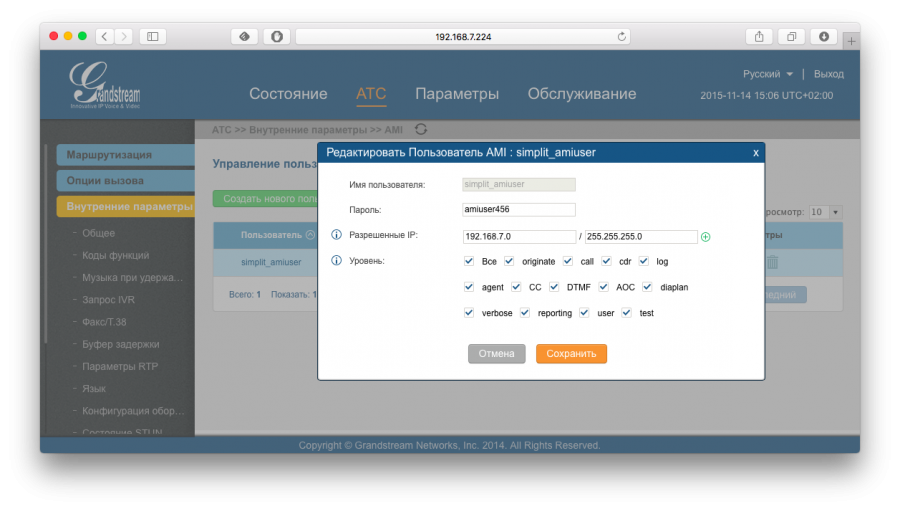Open Запрос IVR in sidebar

point(108,300)
